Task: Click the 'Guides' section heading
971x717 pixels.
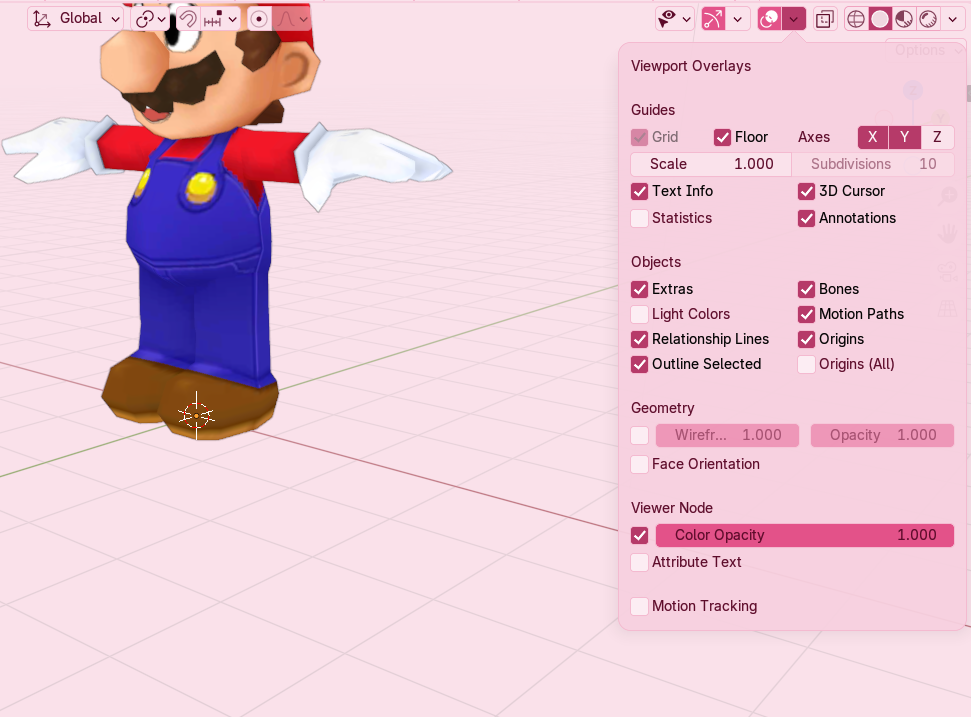Action: [653, 110]
